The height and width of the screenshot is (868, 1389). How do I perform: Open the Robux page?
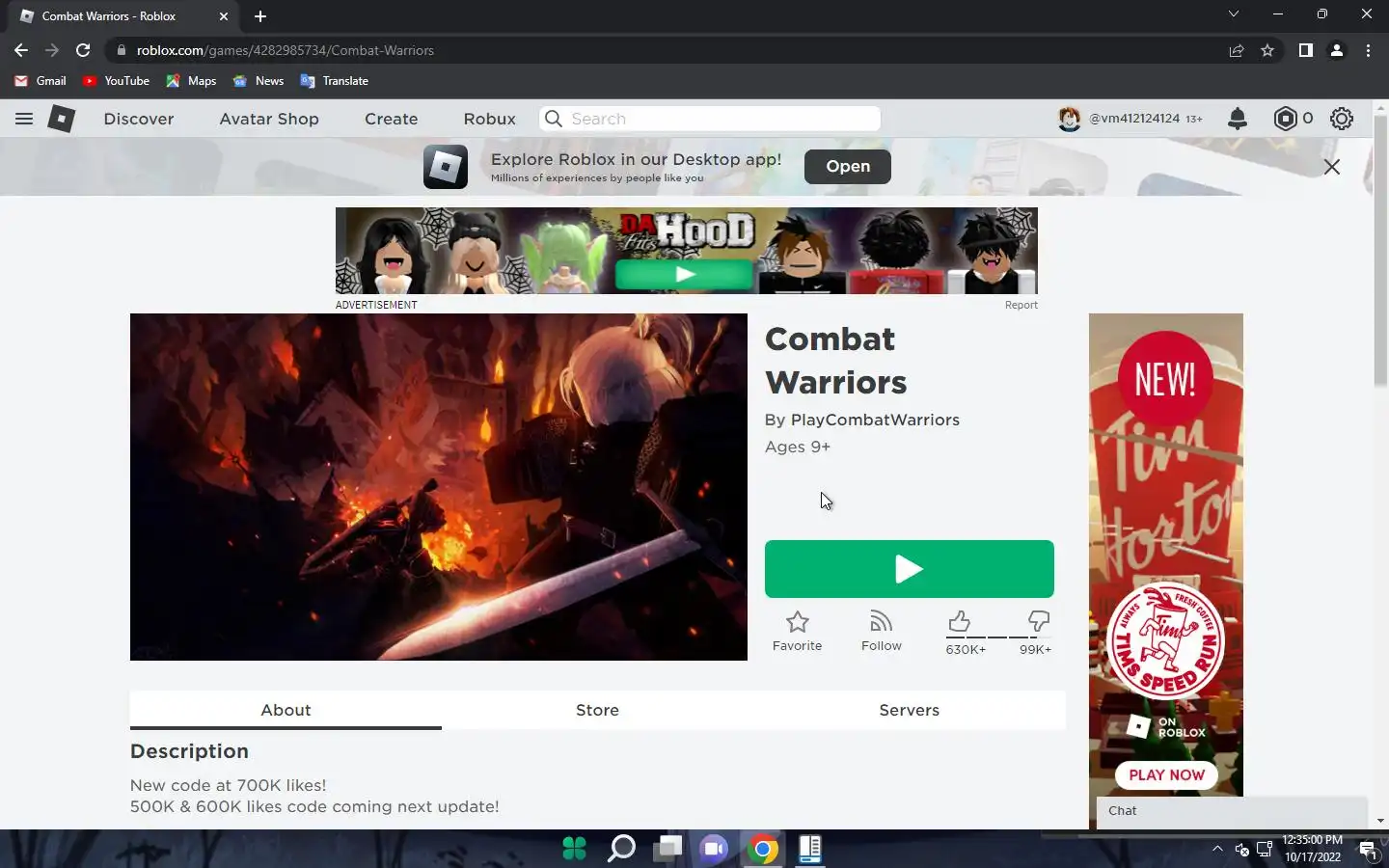coord(489,119)
